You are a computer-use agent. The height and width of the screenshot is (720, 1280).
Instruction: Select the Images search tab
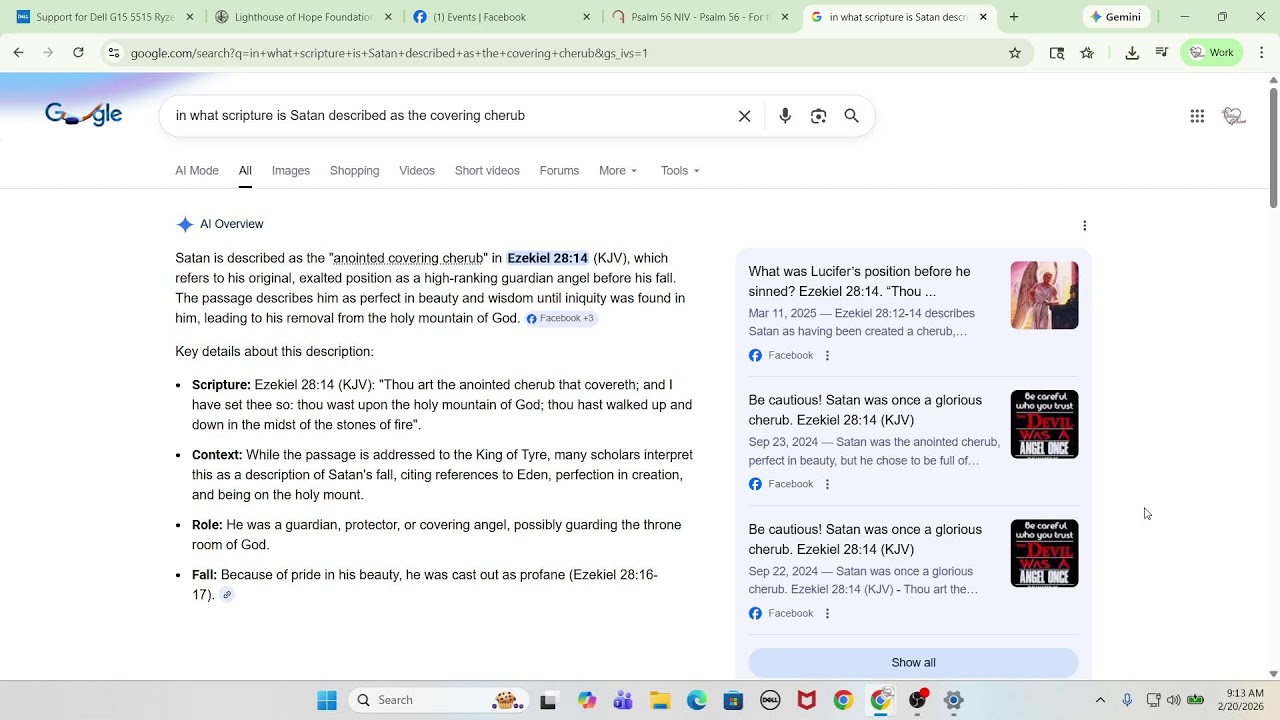coord(291,171)
